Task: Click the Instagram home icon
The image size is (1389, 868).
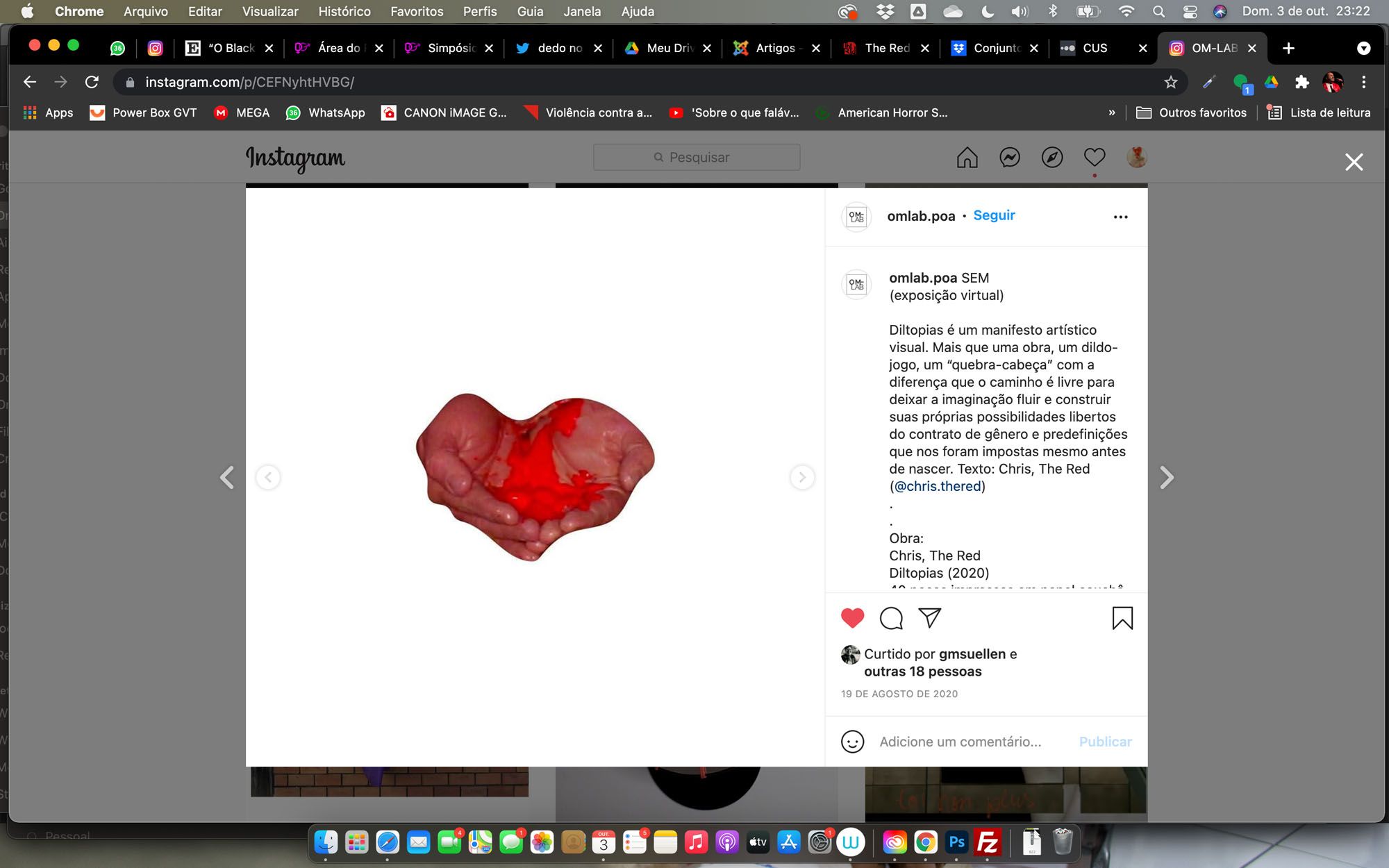Action: (x=967, y=158)
